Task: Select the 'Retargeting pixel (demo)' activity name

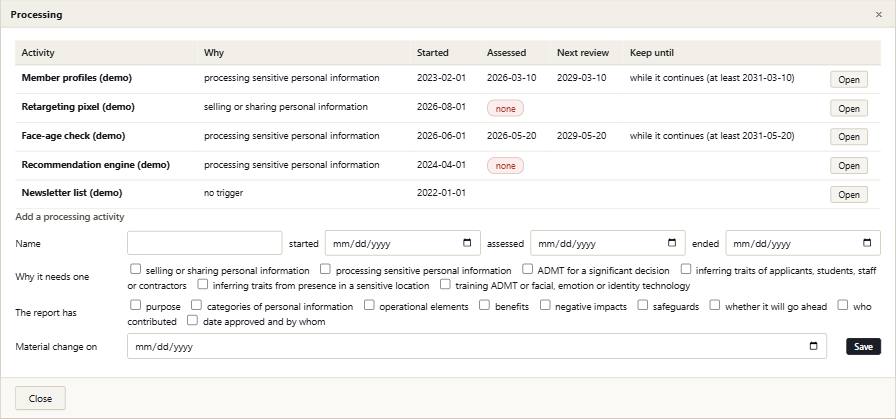Action: tap(78, 107)
